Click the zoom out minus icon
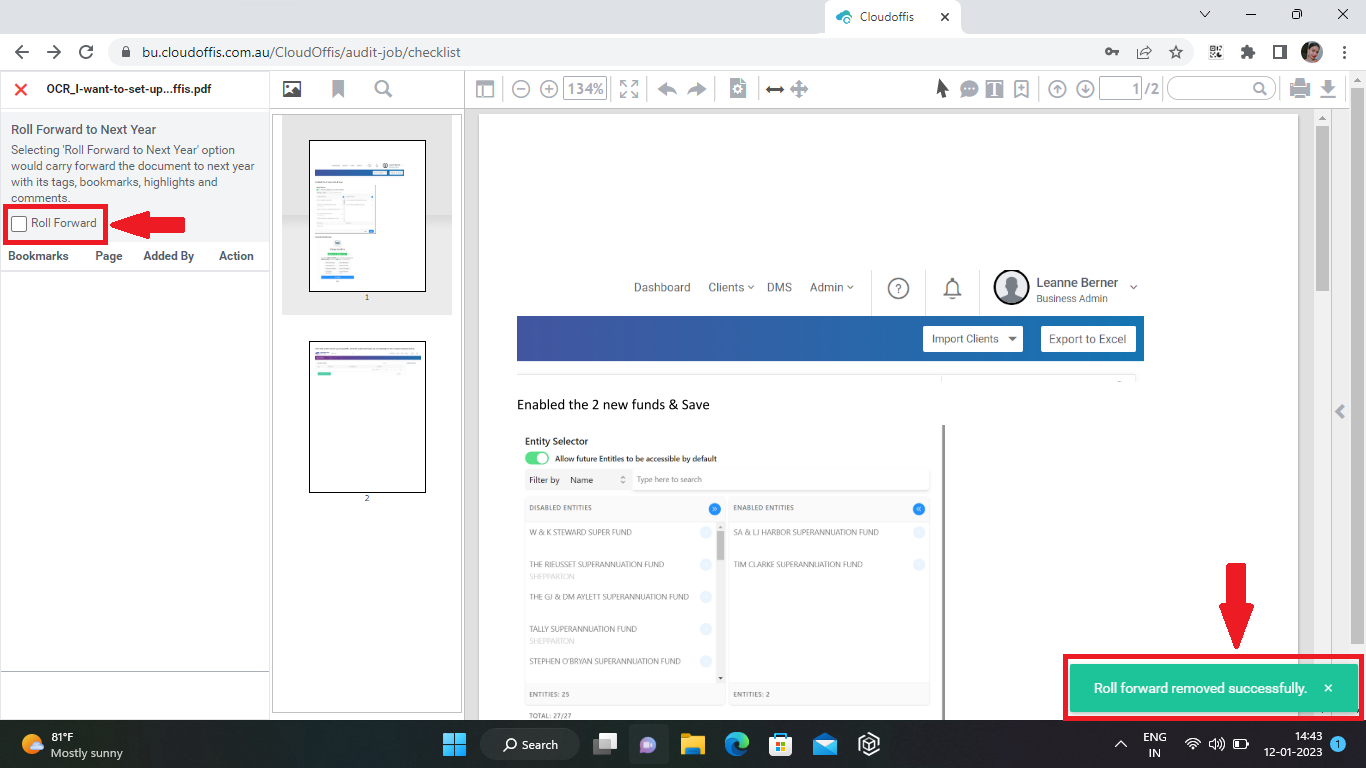1366x768 pixels. point(521,89)
